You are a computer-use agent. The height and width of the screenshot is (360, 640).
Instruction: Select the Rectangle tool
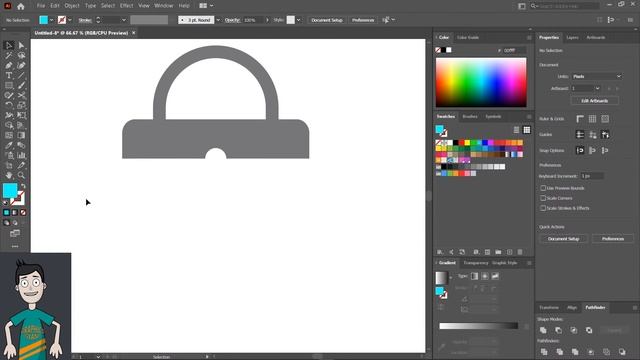click(9, 85)
